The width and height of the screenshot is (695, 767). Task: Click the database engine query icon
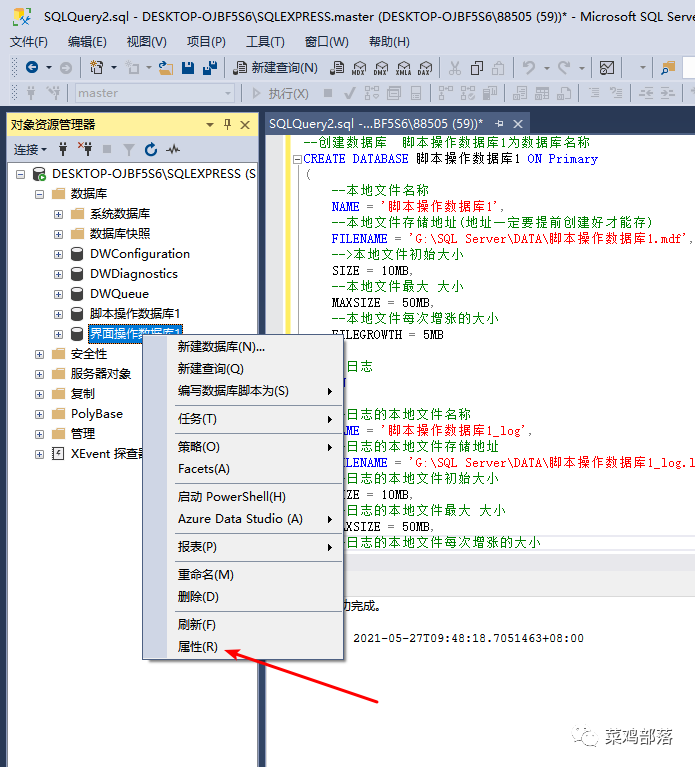337,68
